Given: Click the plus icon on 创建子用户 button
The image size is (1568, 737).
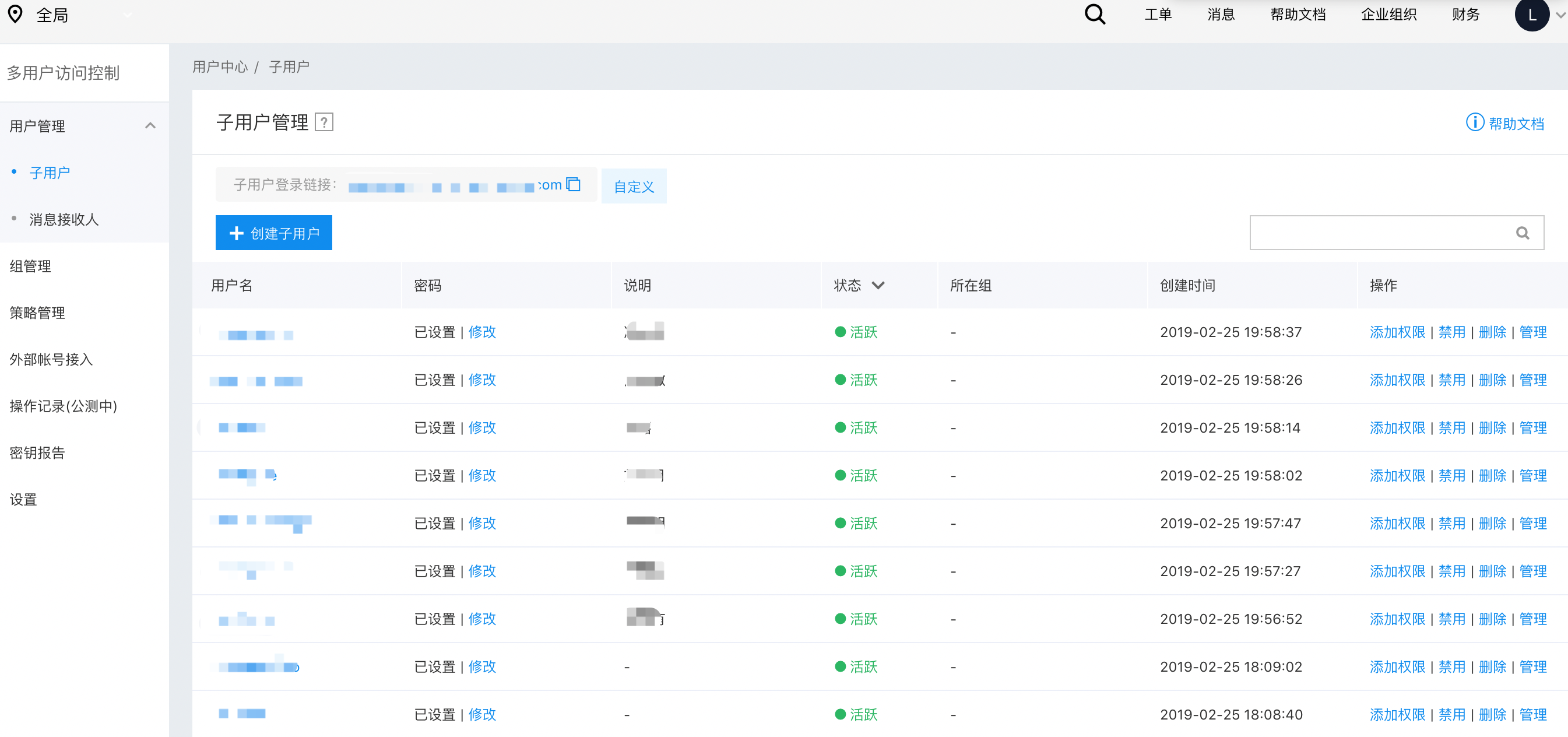Looking at the screenshot, I should pyautogui.click(x=236, y=233).
